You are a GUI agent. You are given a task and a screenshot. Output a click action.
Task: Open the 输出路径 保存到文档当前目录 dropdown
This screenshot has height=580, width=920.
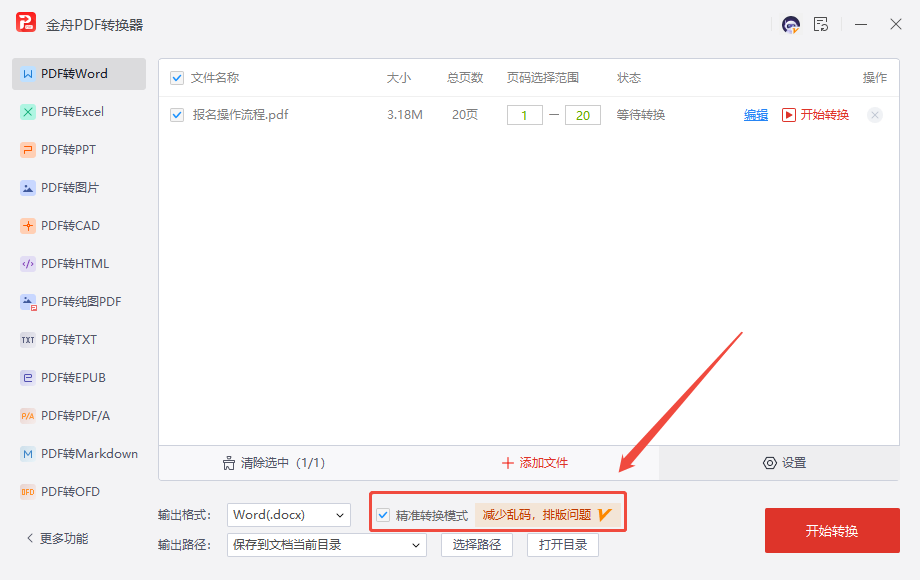[327, 545]
